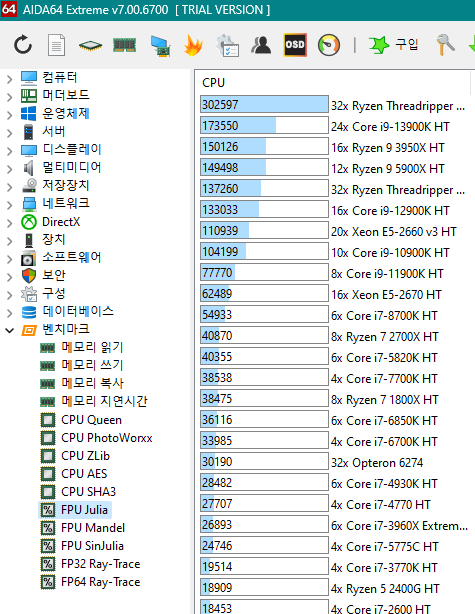Click the 보안 shield icon

pyautogui.click(x=29, y=276)
